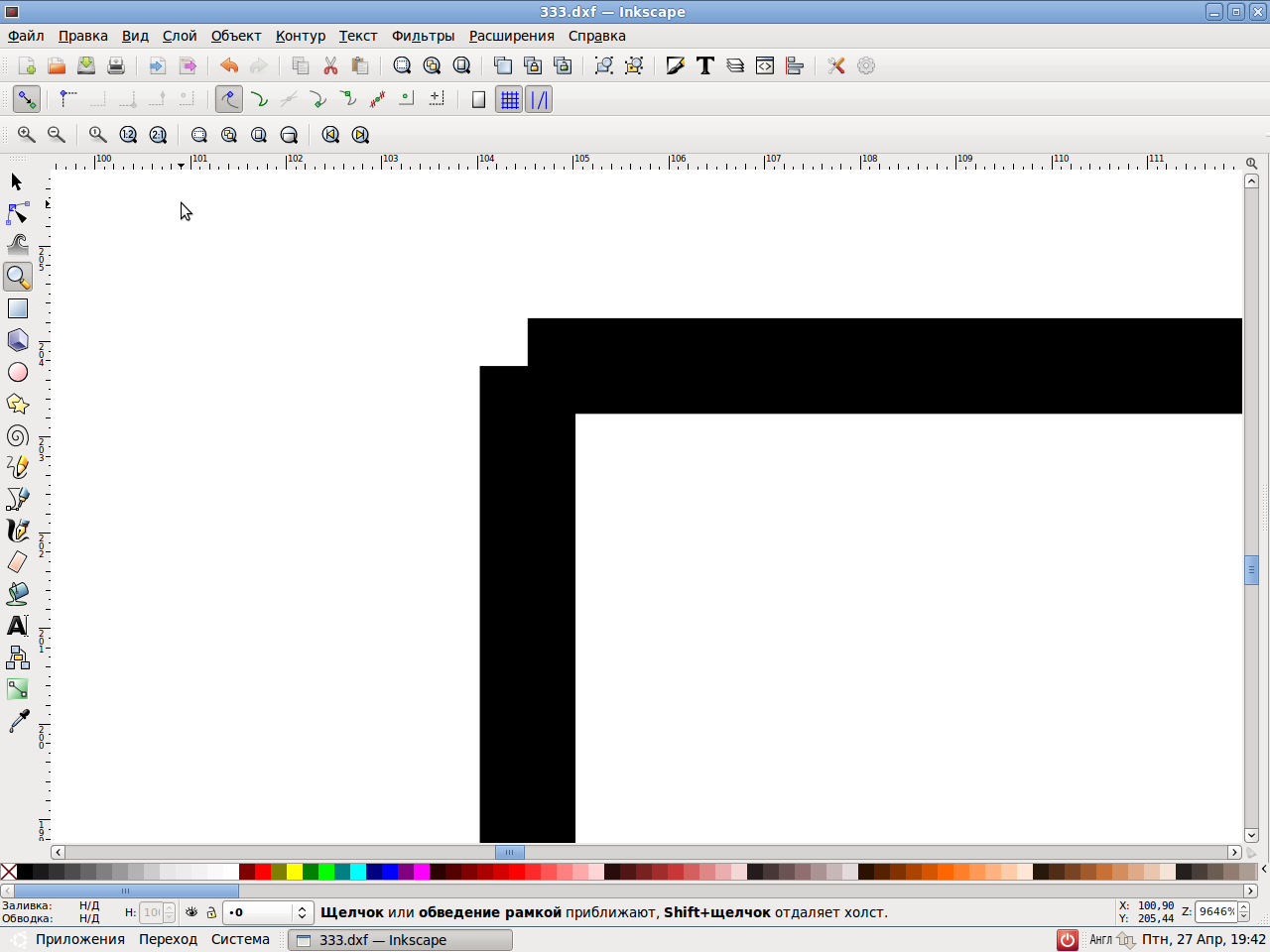Open the Фильтры menu
This screenshot has height=952, width=1270.
point(423,36)
